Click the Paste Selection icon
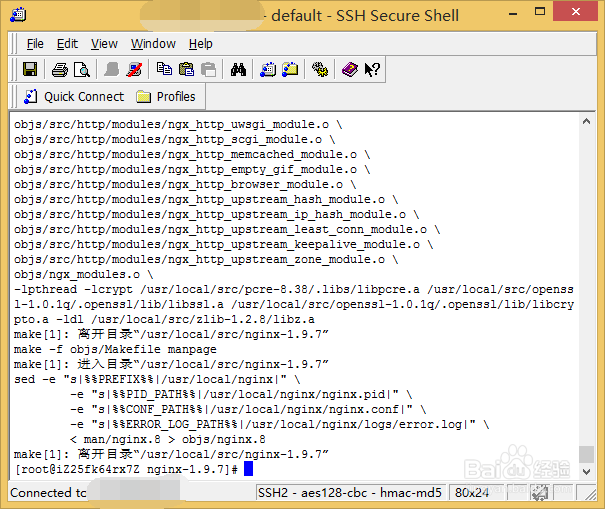Viewport: 605px width, 509px height. tap(209, 69)
